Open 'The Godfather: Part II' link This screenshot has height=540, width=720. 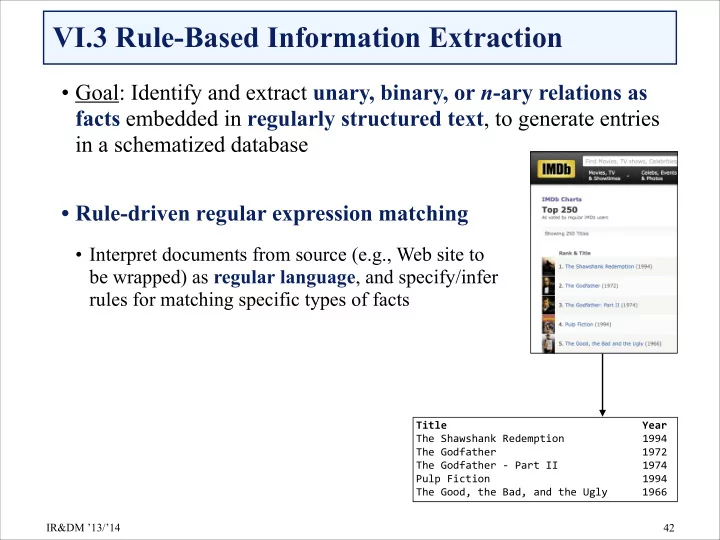592,305
